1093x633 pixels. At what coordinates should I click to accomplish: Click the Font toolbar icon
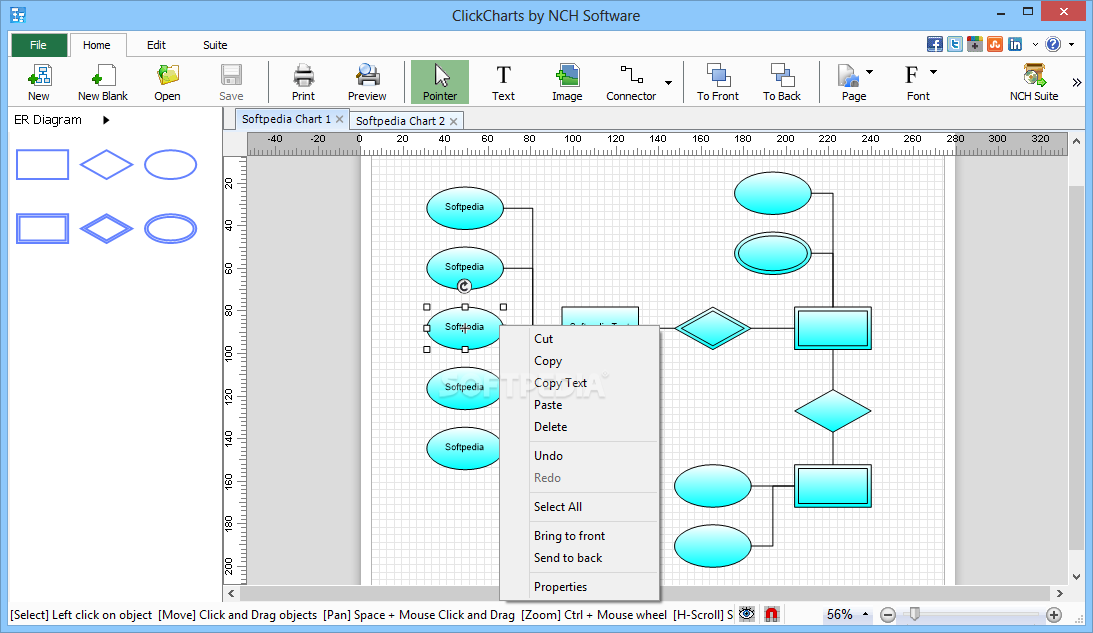pos(916,82)
